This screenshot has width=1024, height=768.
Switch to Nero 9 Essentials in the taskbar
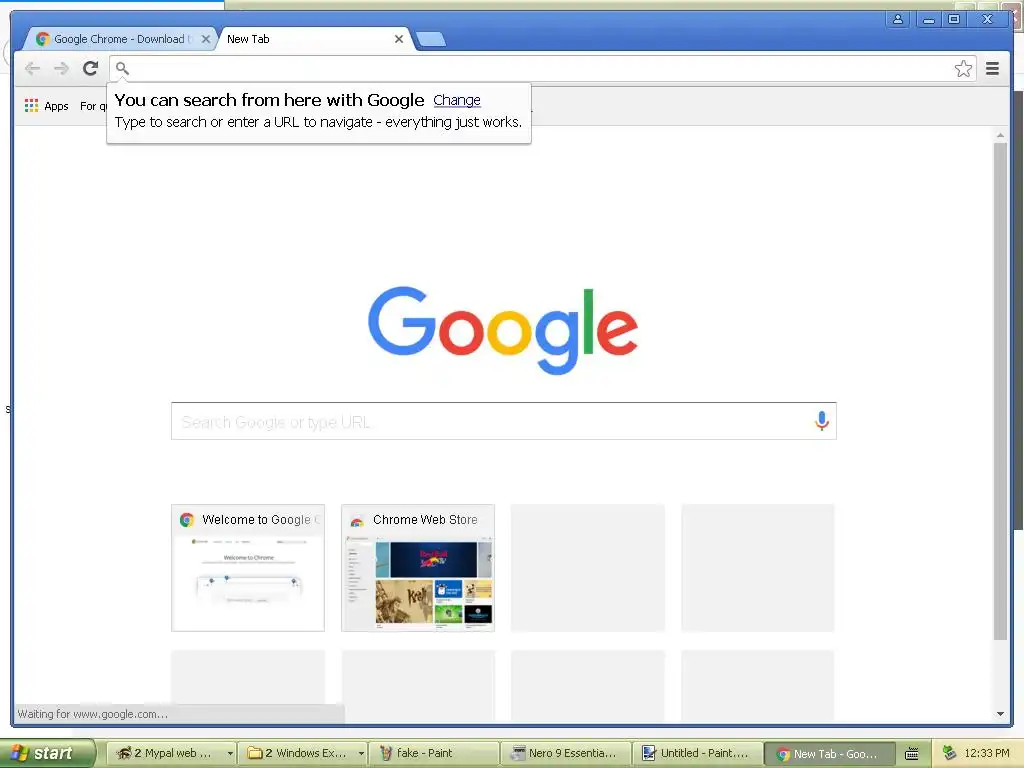point(566,753)
